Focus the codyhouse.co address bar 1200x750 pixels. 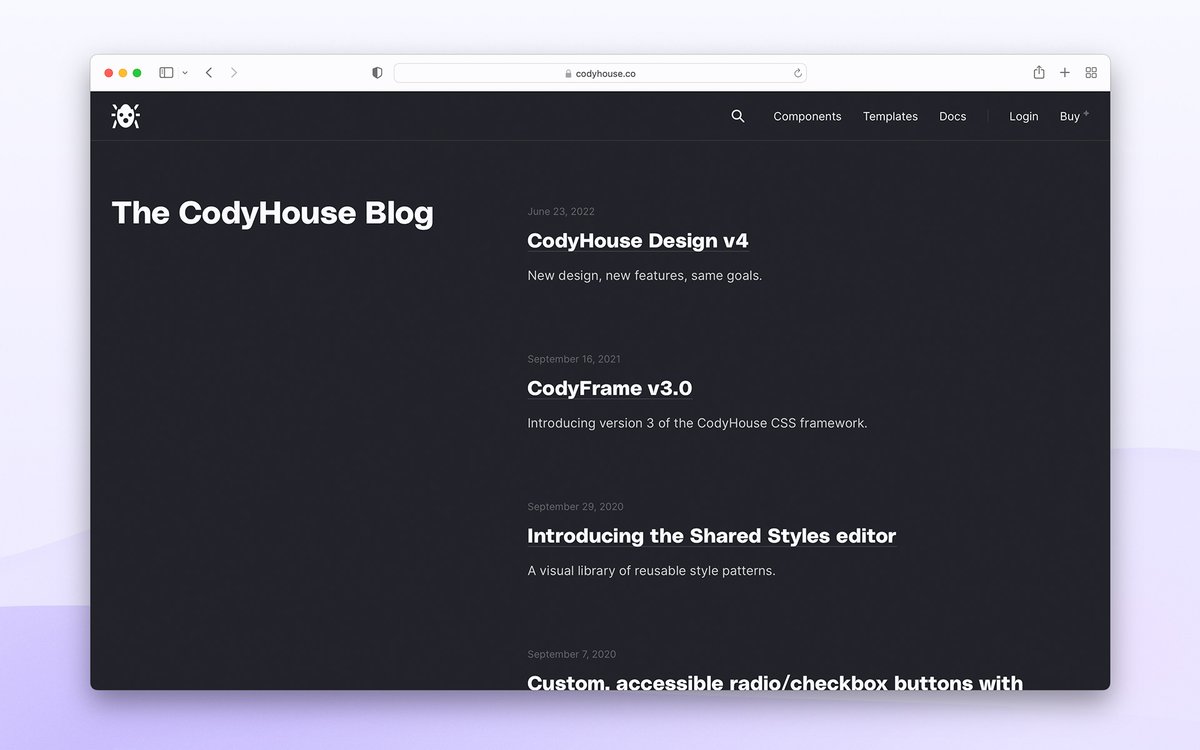click(x=600, y=73)
